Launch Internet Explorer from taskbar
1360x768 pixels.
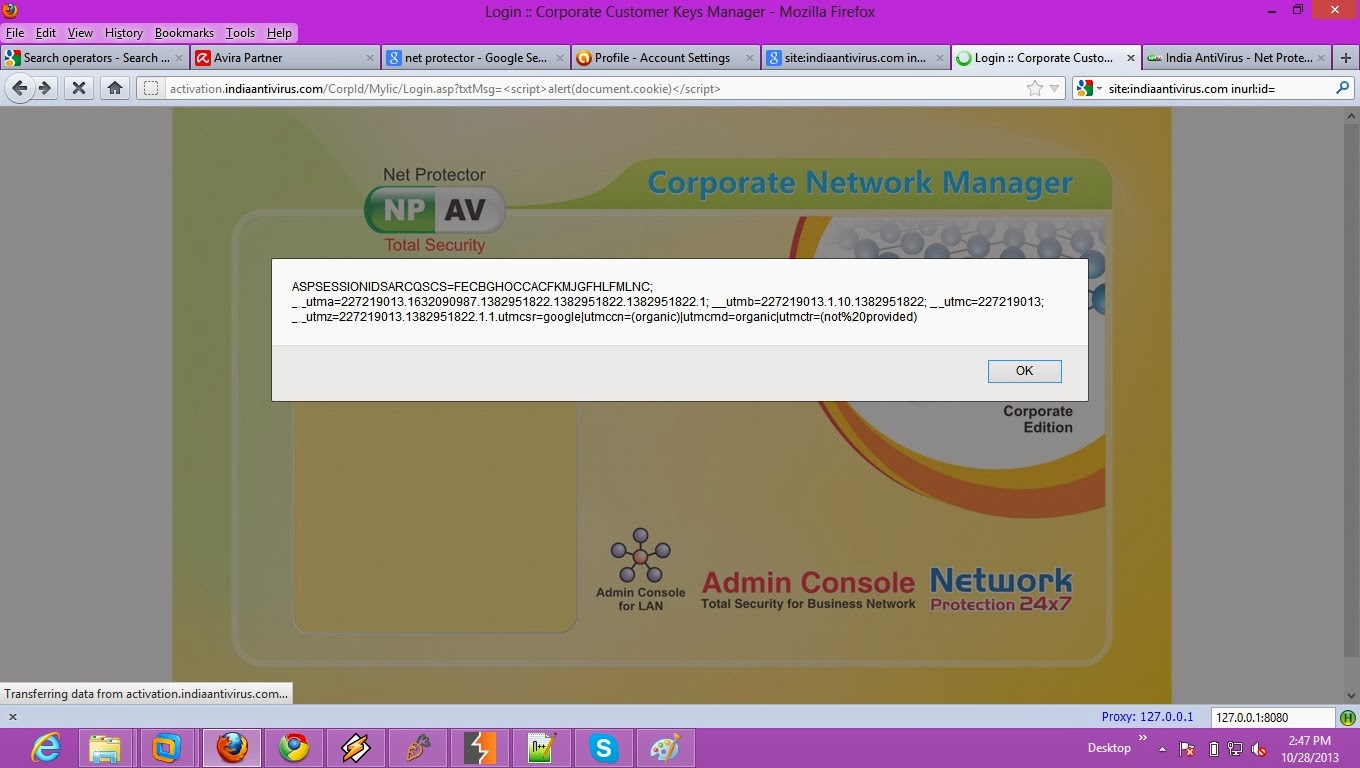[46, 748]
